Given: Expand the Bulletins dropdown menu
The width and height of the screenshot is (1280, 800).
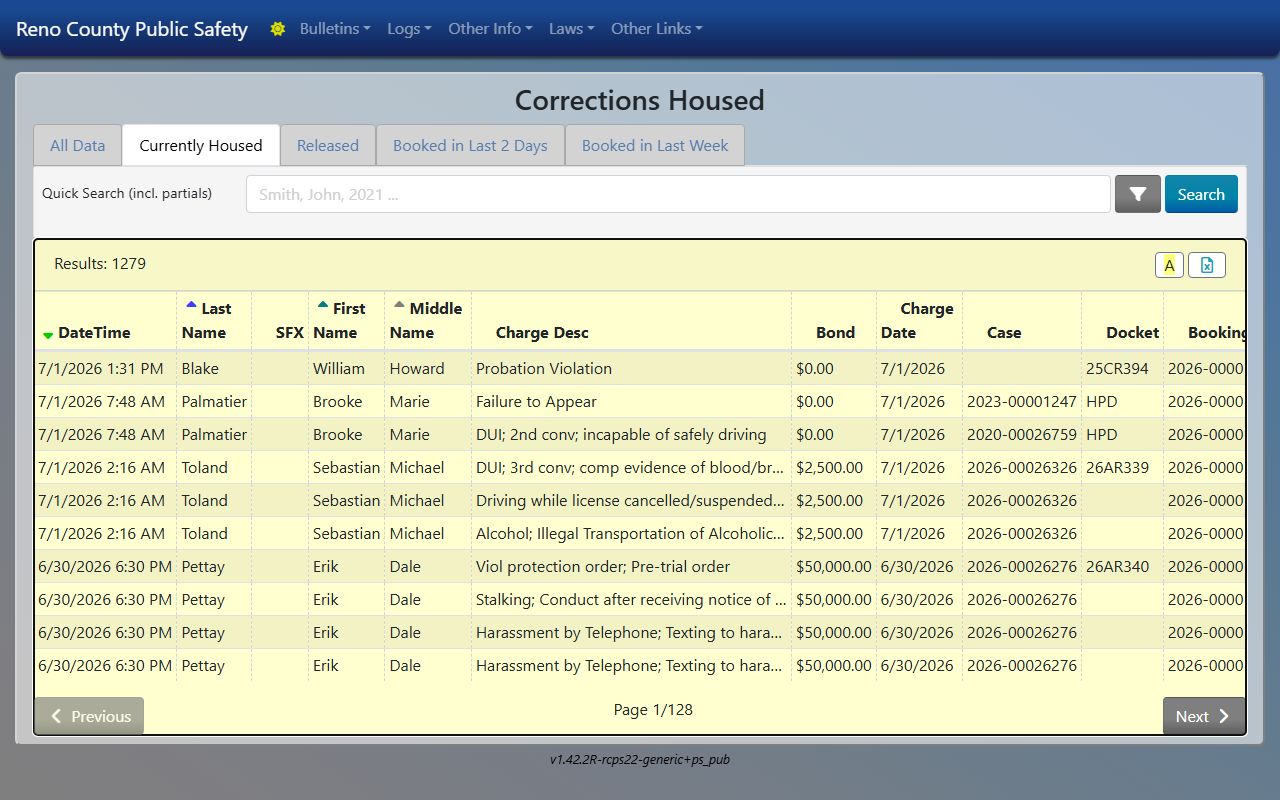Looking at the screenshot, I should tap(335, 29).
